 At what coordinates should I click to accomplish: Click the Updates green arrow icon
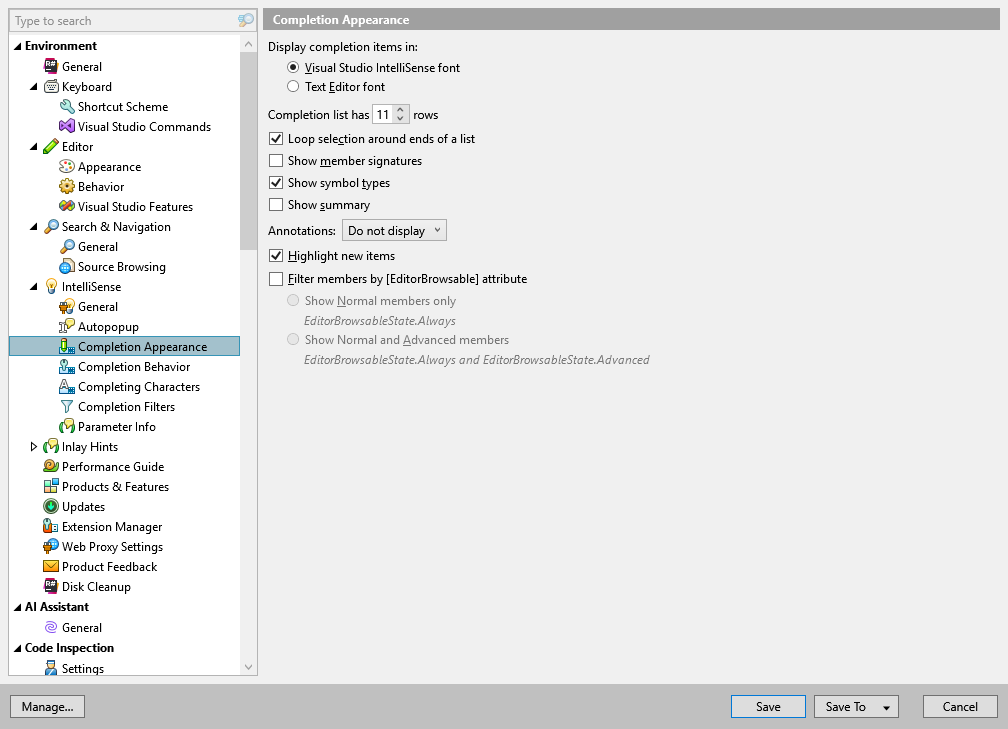coord(51,506)
